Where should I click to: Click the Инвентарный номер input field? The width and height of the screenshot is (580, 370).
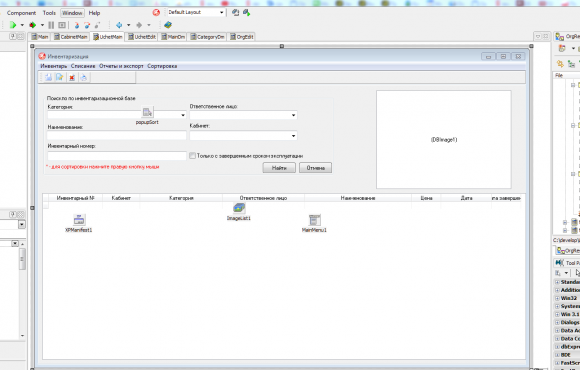coord(117,156)
